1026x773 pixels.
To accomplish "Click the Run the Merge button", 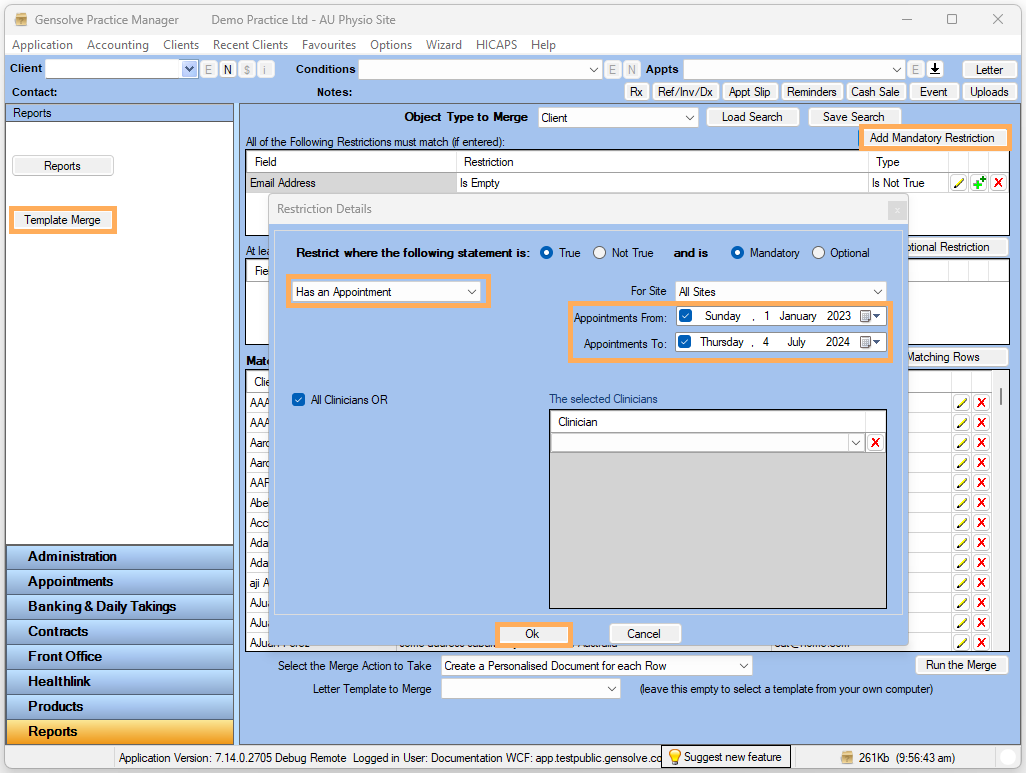I will pyautogui.click(x=961, y=665).
